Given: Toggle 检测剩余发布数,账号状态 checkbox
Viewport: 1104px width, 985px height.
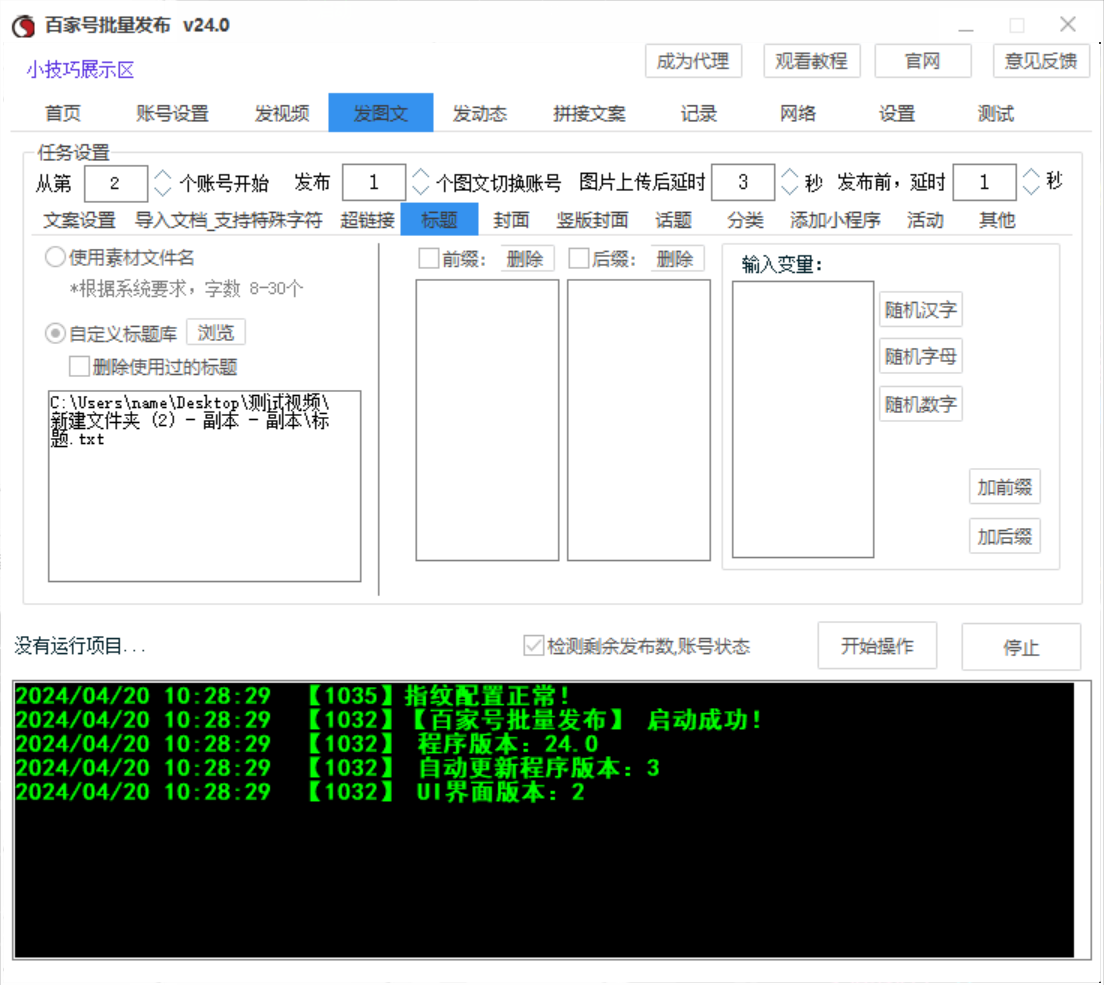Looking at the screenshot, I should pyautogui.click(x=534, y=646).
